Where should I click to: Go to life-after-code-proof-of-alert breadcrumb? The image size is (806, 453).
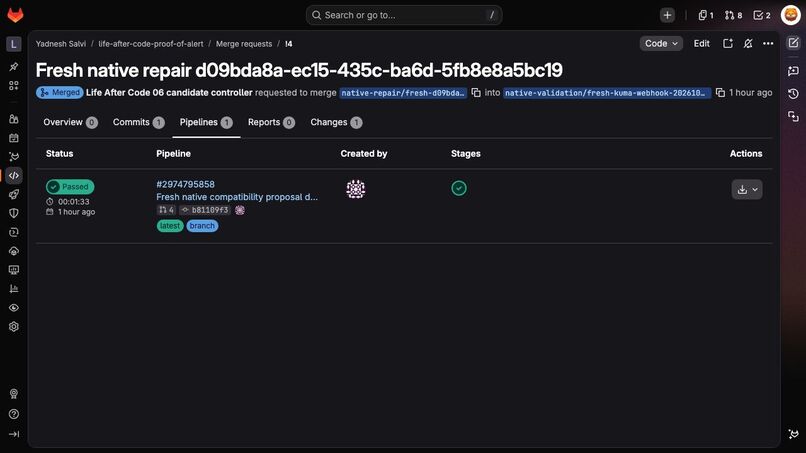coord(151,44)
